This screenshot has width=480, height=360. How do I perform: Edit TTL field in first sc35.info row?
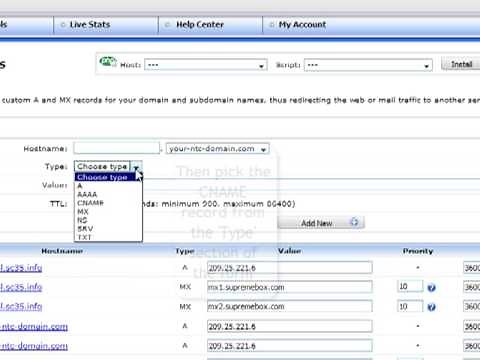click(x=472, y=268)
